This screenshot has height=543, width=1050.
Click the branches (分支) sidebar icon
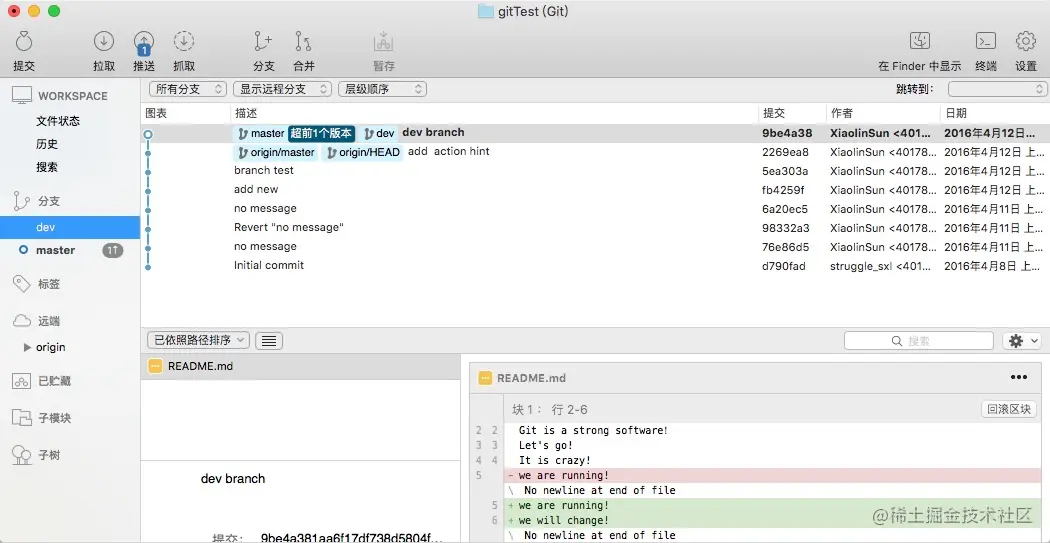coord(22,201)
